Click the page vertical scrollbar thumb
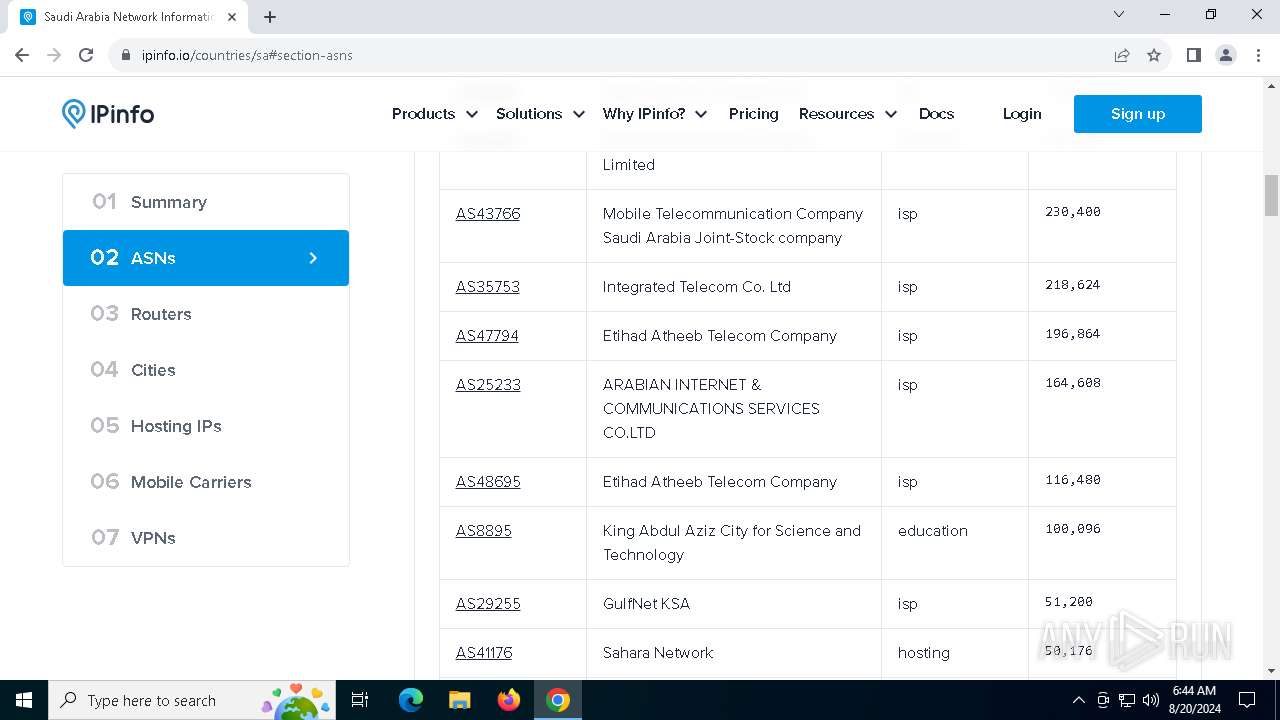 [1271, 195]
